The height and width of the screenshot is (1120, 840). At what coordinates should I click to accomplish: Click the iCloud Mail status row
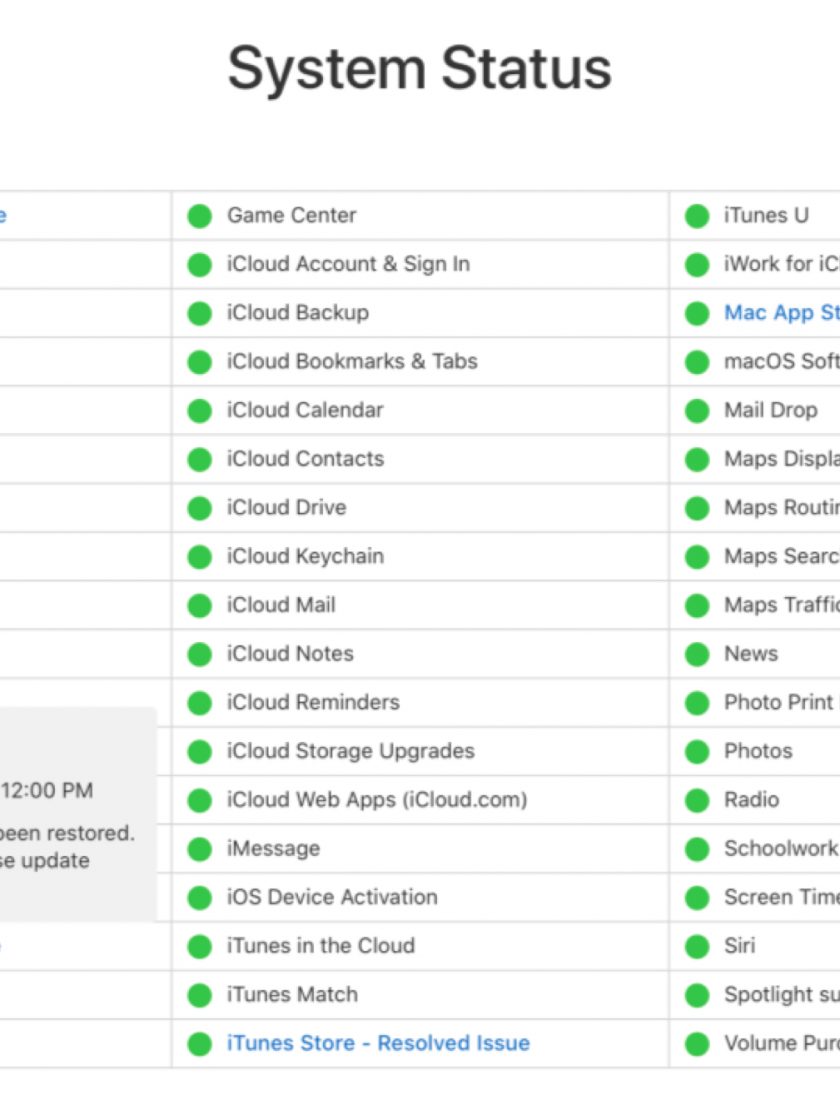click(x=281, y=605)
